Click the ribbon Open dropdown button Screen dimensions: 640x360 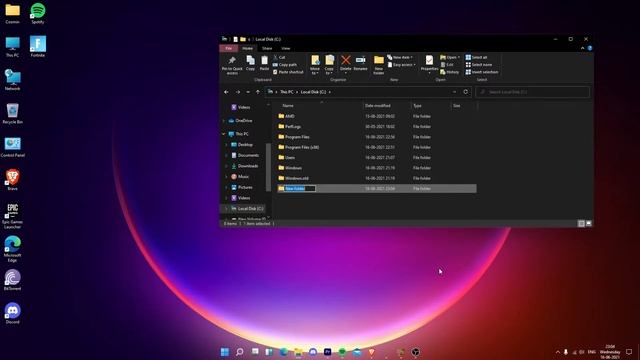450,58
